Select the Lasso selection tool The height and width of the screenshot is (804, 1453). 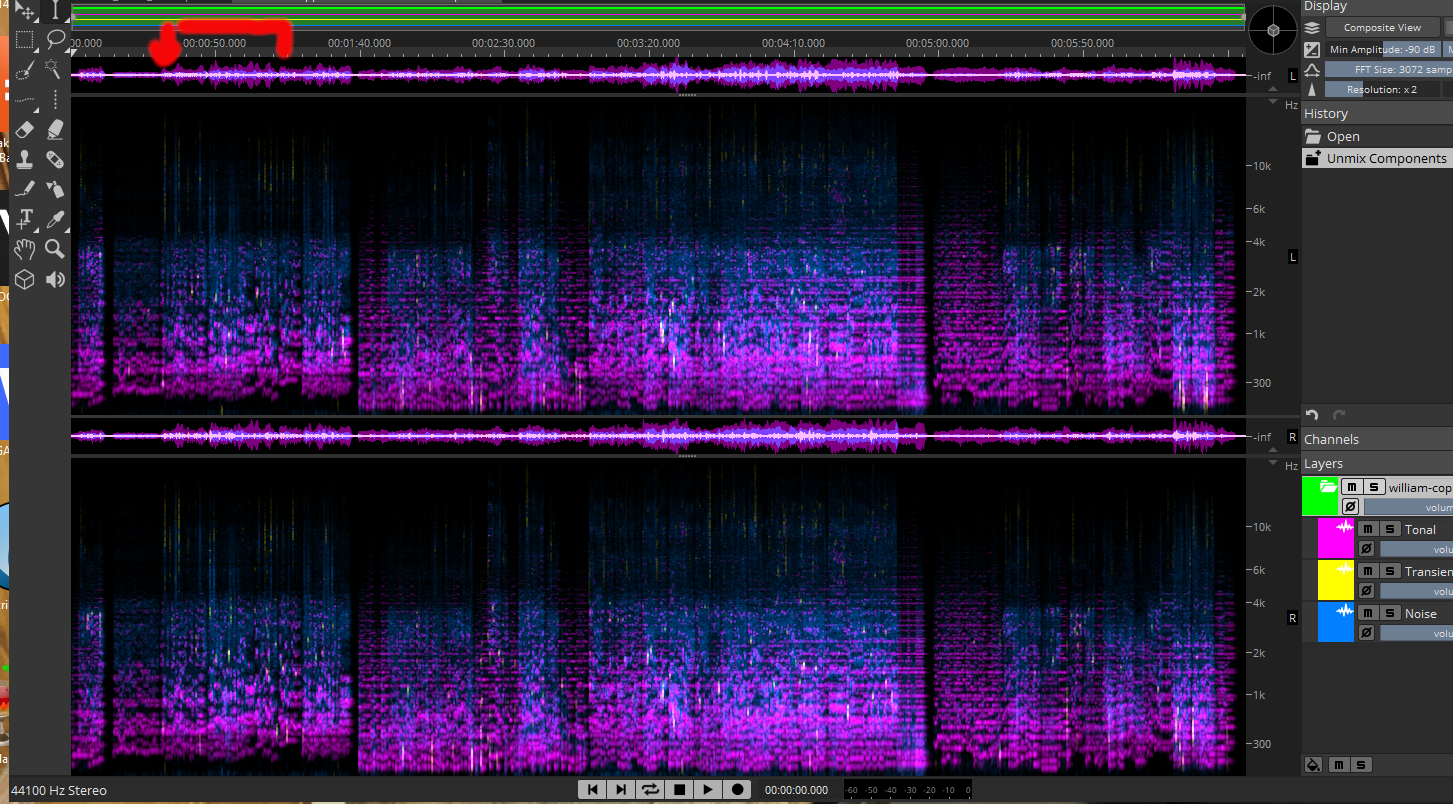pyautogui.click(x=55, y=40)
